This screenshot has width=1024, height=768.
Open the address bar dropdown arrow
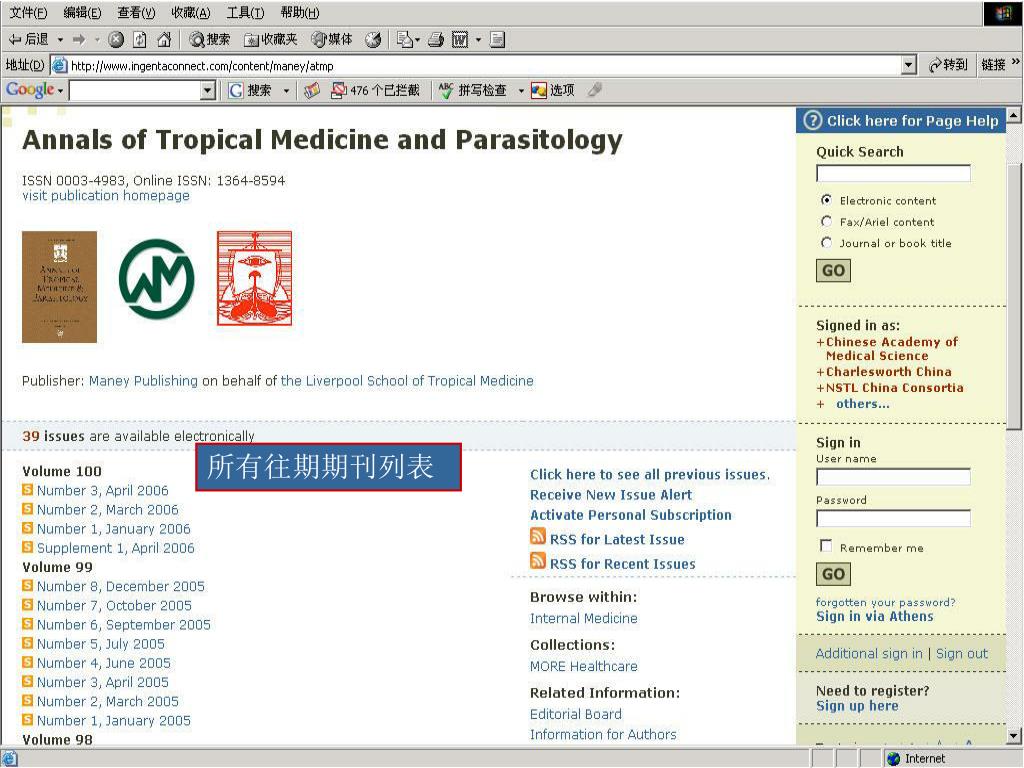(x=908, y=65)
